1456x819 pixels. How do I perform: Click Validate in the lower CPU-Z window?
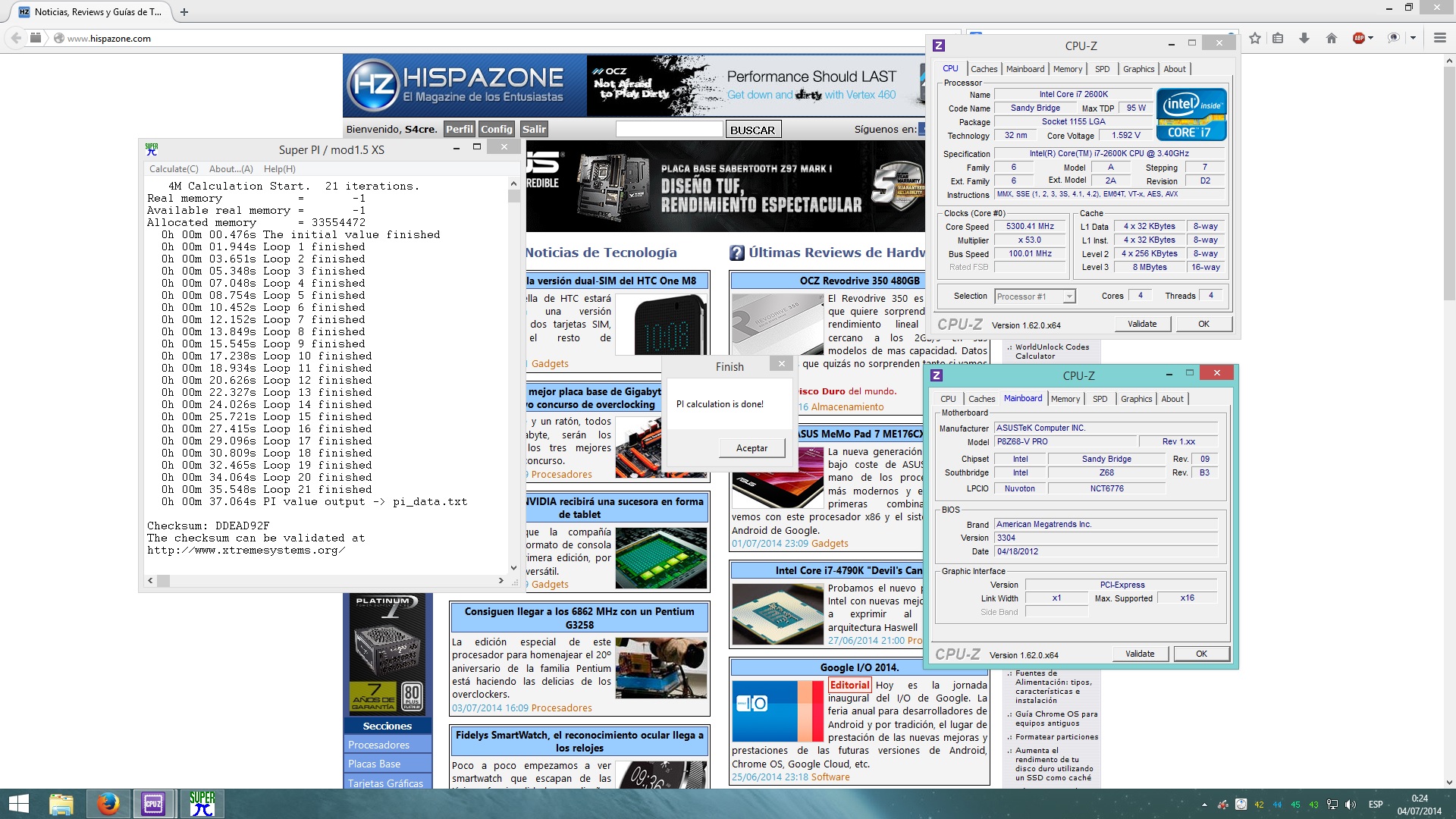1140,654
